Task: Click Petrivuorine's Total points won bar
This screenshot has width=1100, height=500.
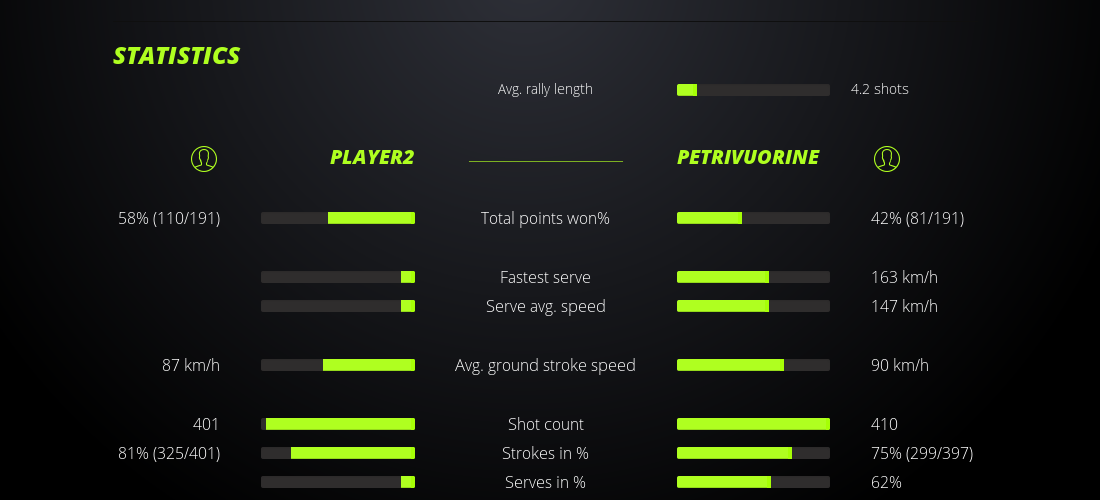Action: click(753, 218)
